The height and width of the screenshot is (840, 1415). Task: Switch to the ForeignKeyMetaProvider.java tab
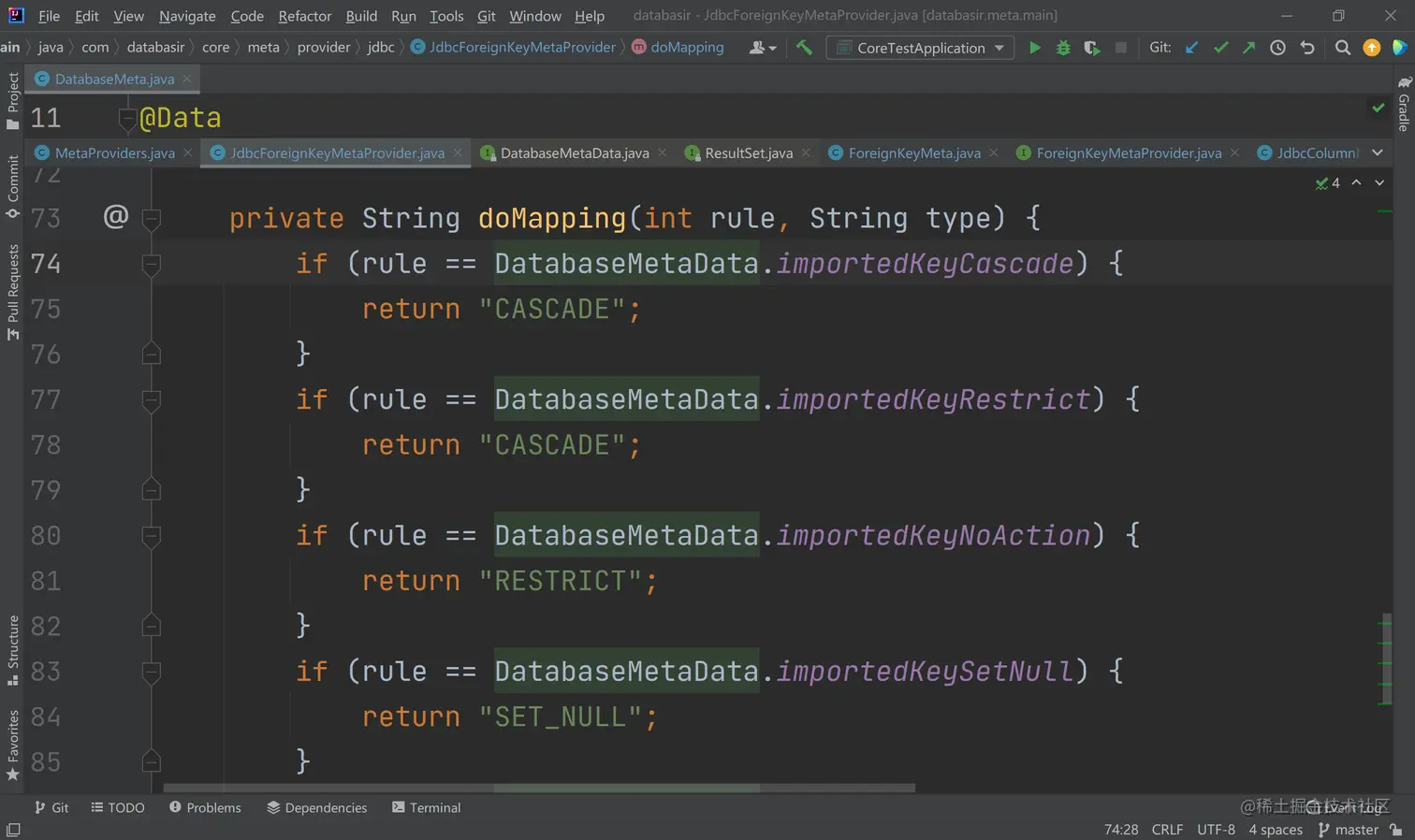[x=1129, y=152]
